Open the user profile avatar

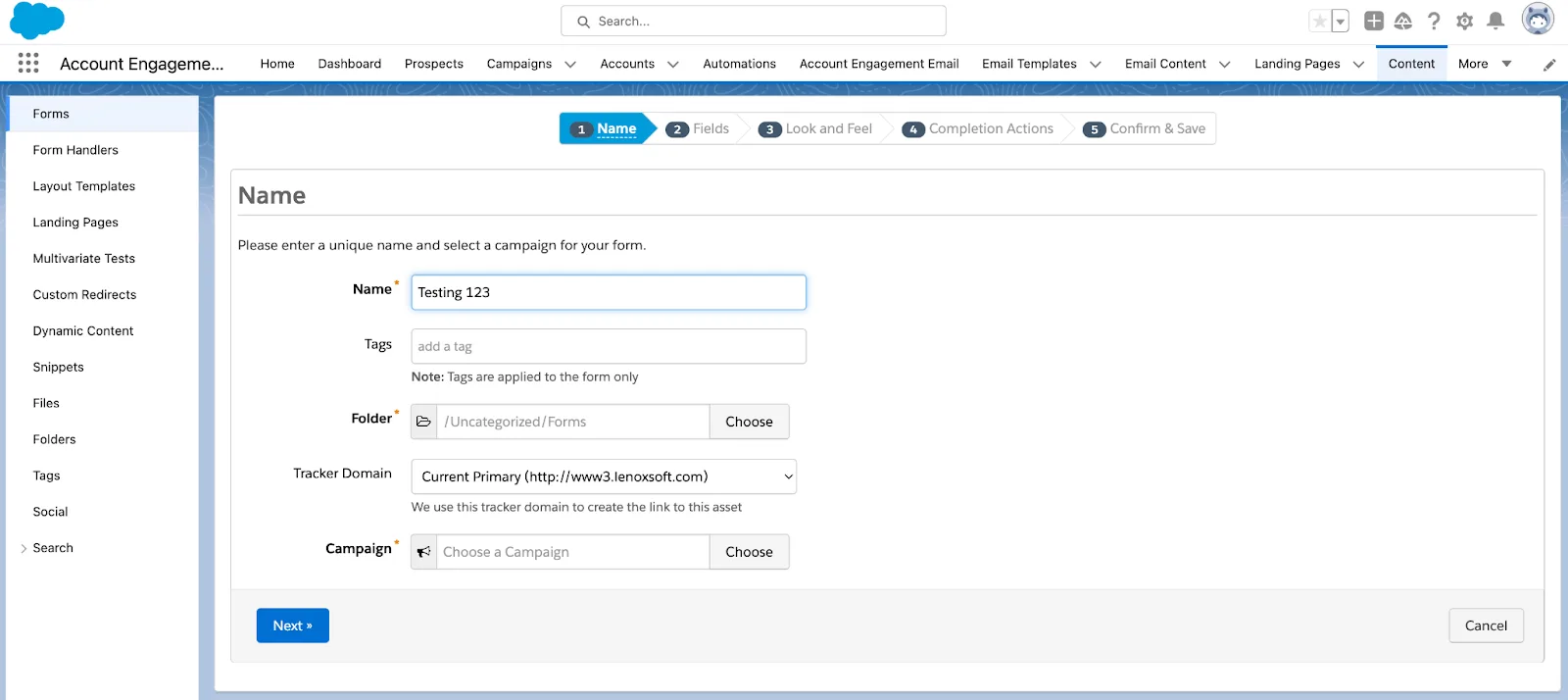pos(1538,19)
